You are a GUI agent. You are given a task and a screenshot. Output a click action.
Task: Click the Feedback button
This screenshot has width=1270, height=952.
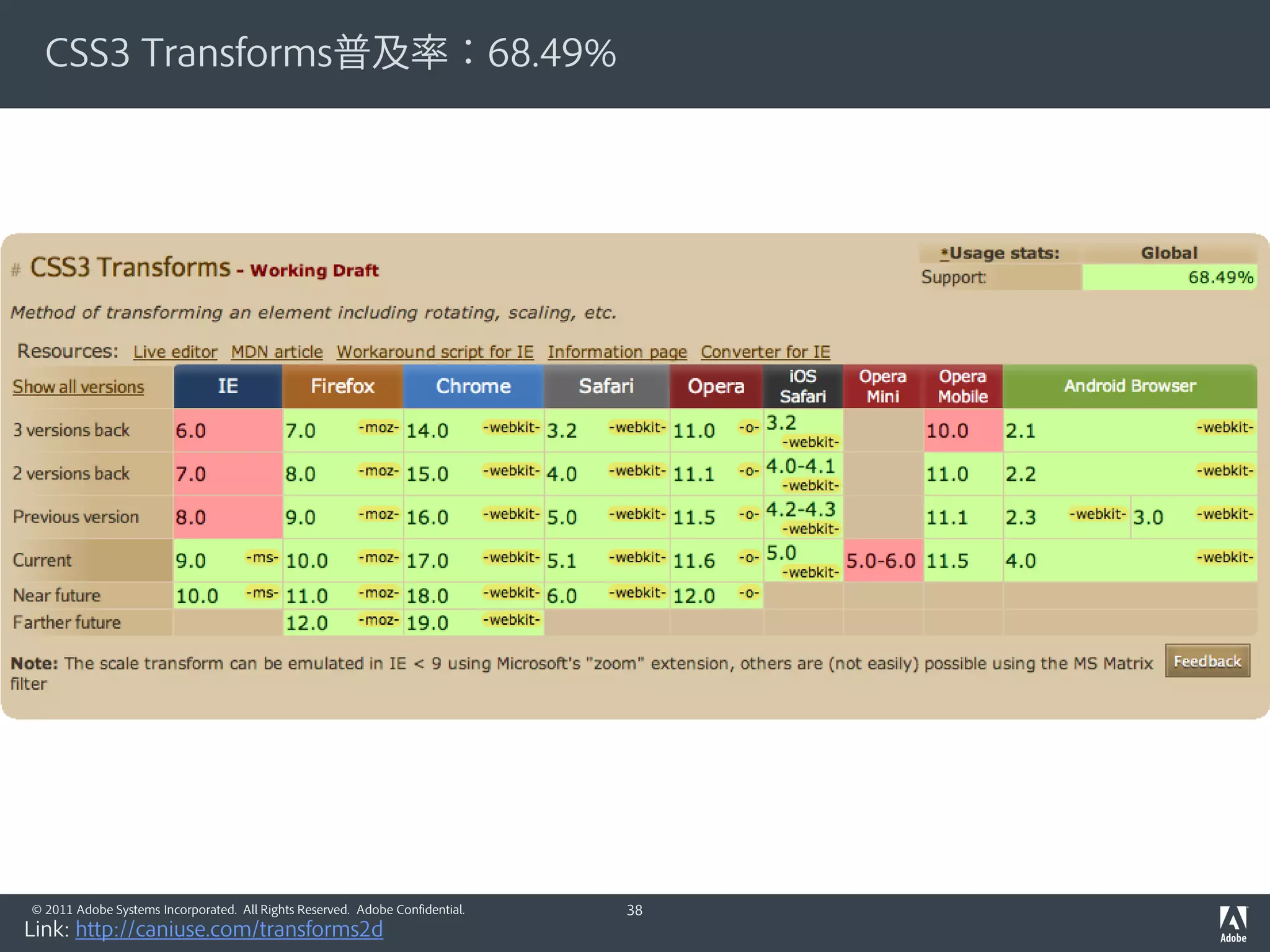(1207, 661)
